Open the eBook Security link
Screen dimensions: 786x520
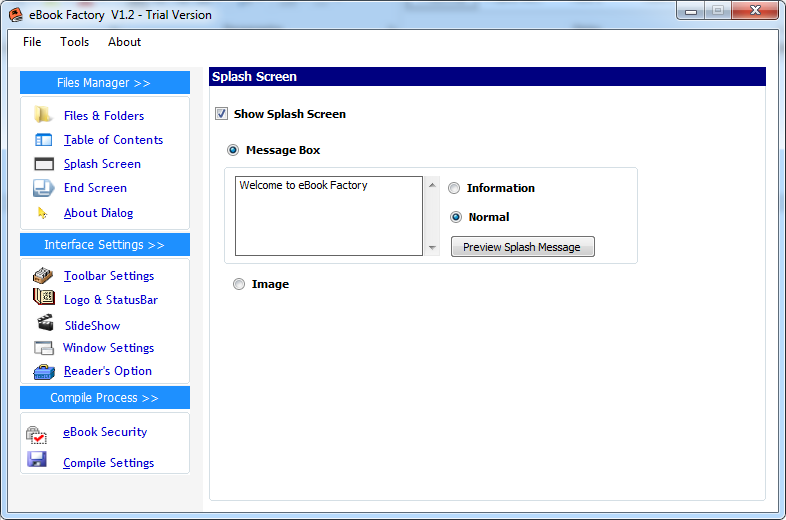[105, 432]
